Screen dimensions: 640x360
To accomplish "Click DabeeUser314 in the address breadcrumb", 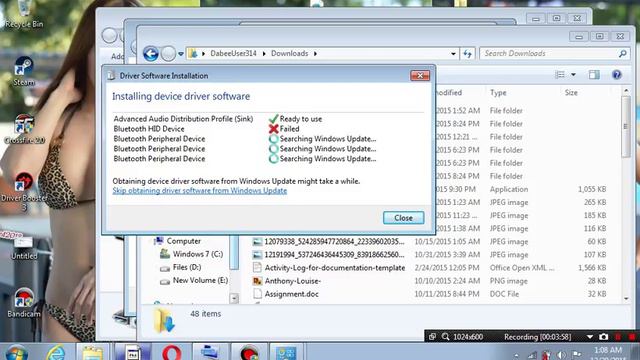I will [233, 53].
